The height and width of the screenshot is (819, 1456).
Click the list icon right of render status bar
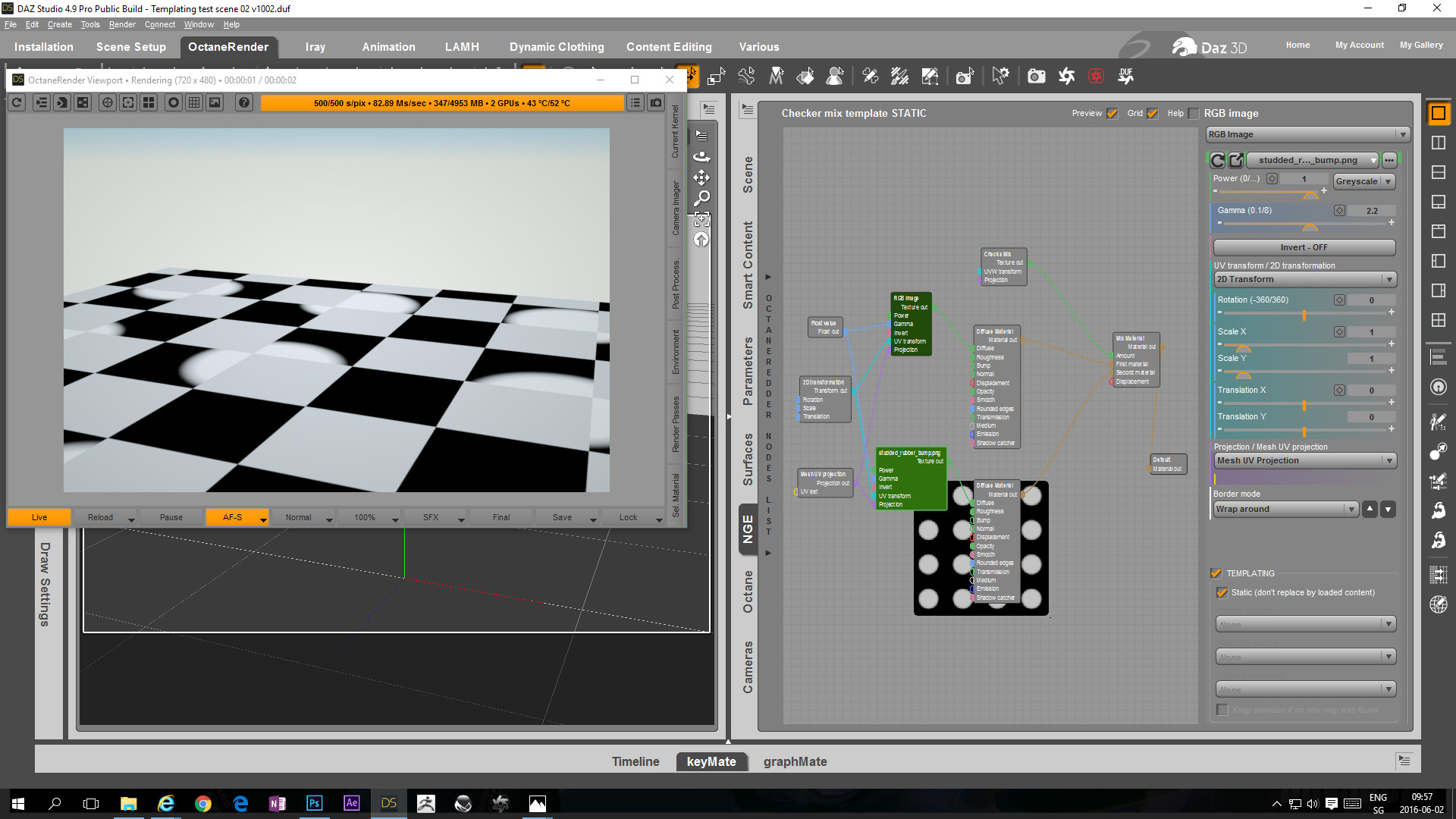pos(635,102)
